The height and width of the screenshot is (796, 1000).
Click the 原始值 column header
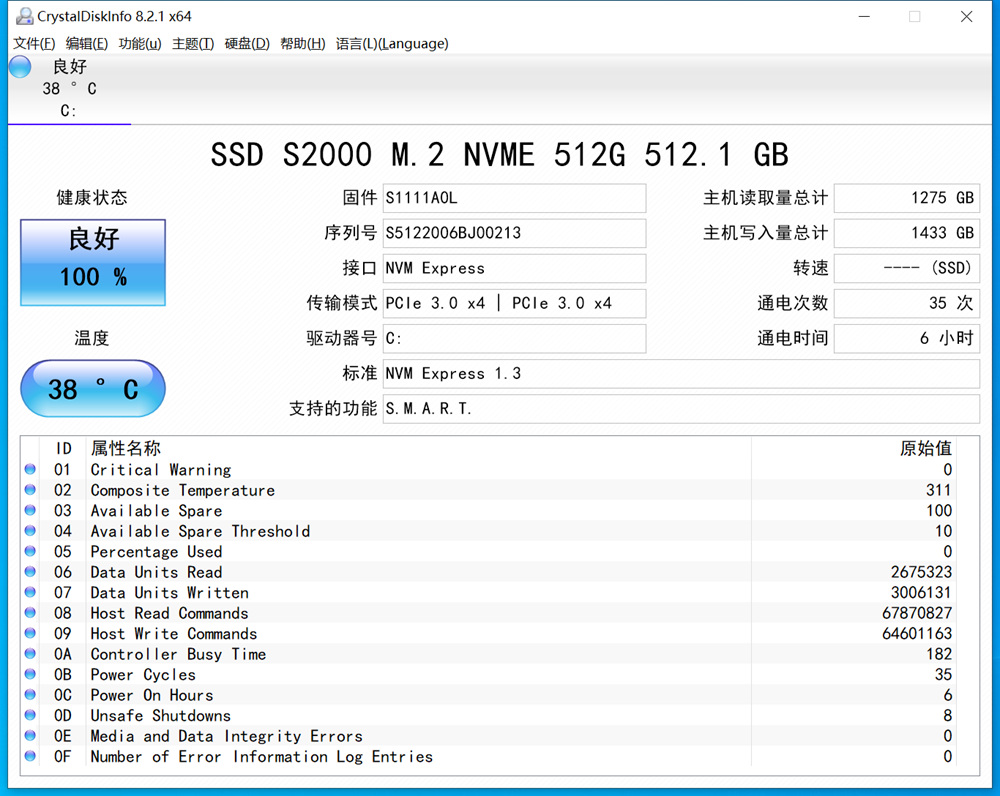pos(925,448)
